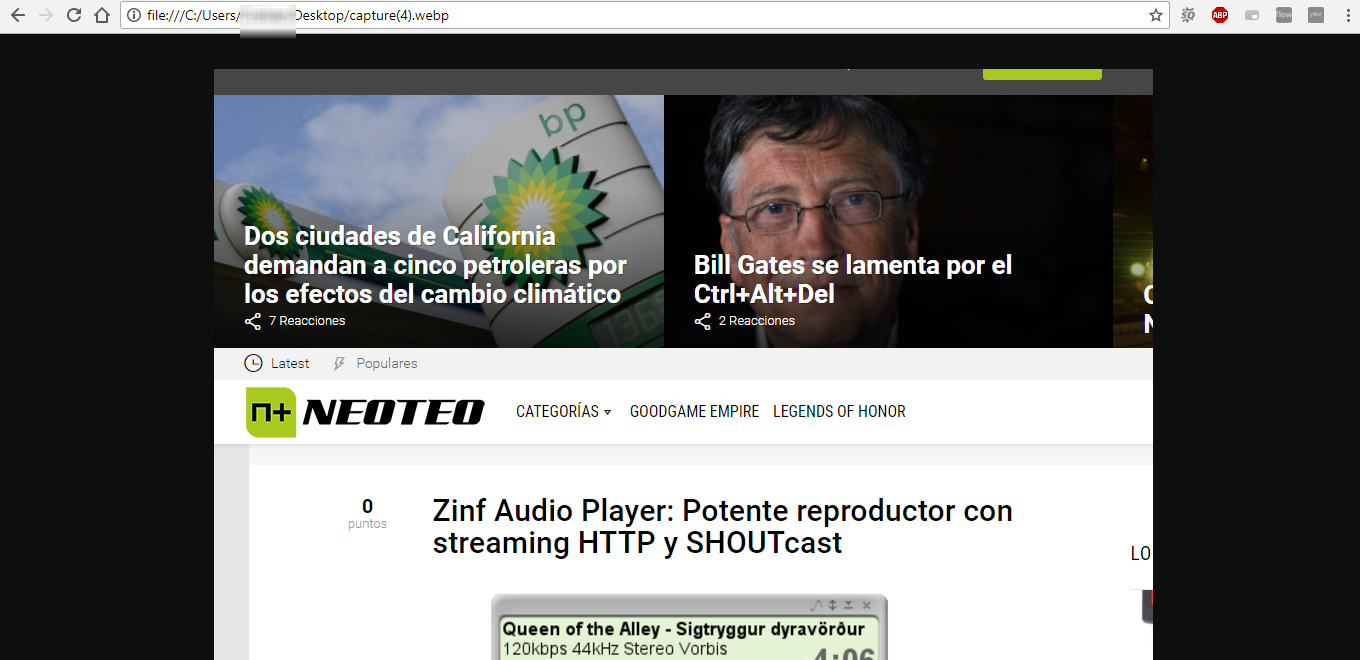Open the GOODGAME EMPIRE menu item

tap(695, 411)
